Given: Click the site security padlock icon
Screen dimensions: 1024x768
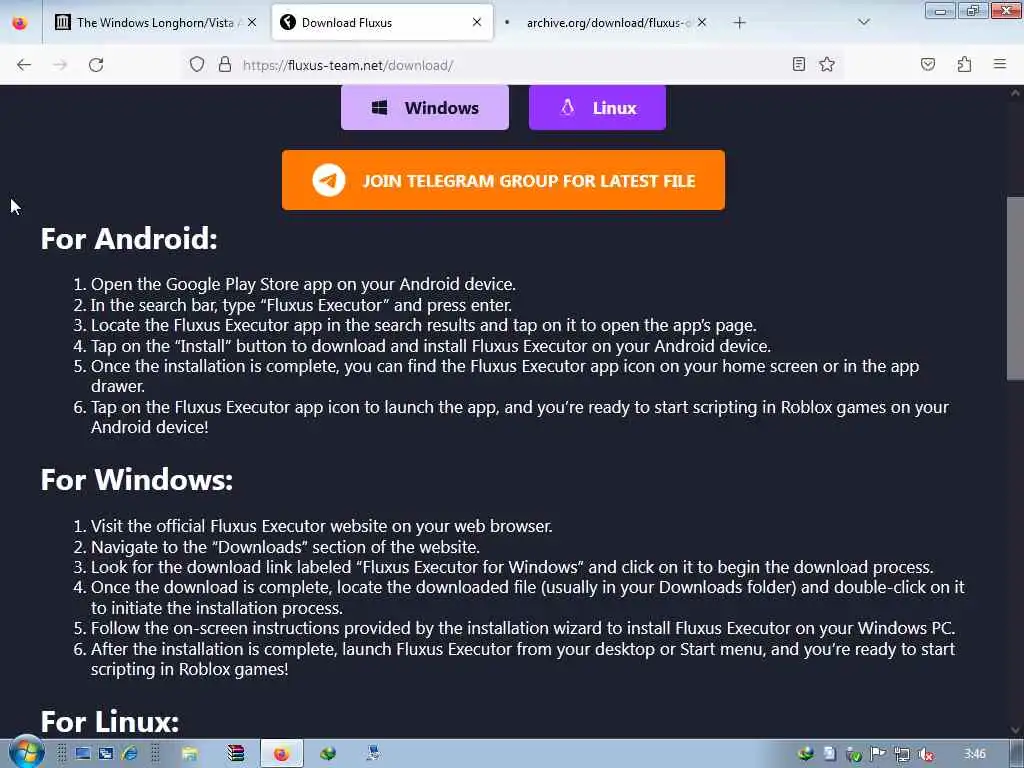Looking at the screenshot, I should click(x=225, y=65).
